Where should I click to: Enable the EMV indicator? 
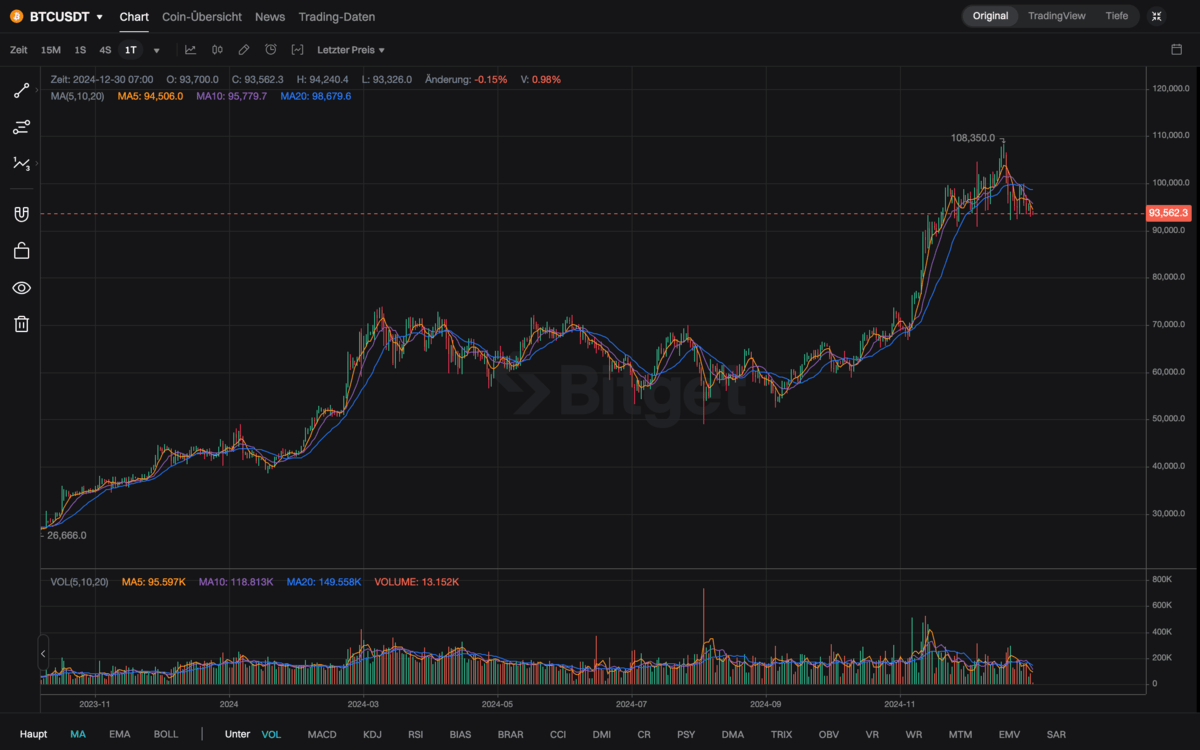[x=1010, y=734]
